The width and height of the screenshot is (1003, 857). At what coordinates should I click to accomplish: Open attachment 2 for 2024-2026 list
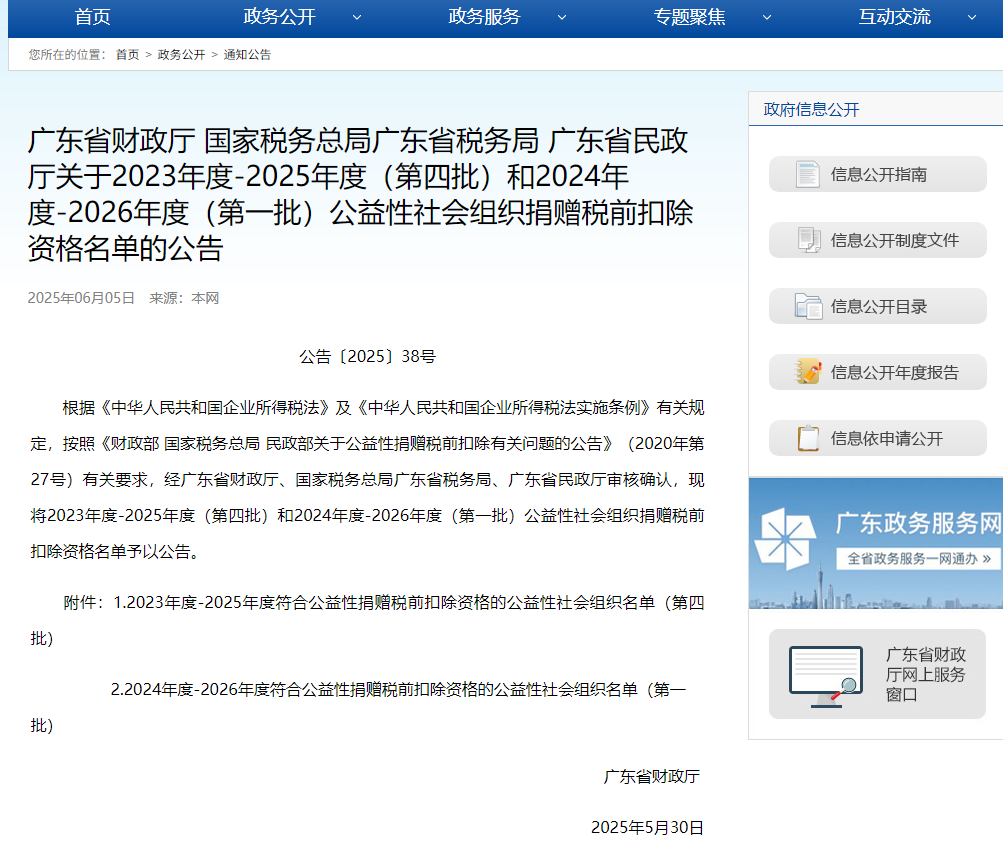pyautogui.click(x=398, y=689)
